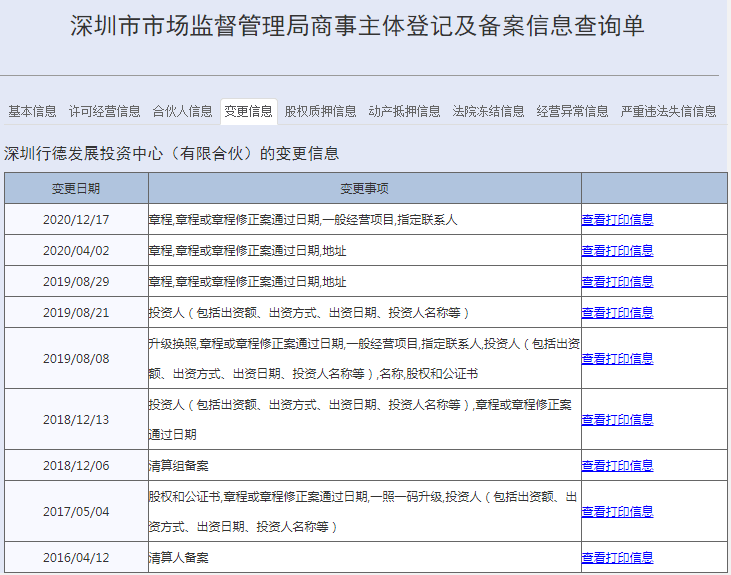Switch to 许可经营信息 tab
The image size is (731, 575).
[104, 111]
